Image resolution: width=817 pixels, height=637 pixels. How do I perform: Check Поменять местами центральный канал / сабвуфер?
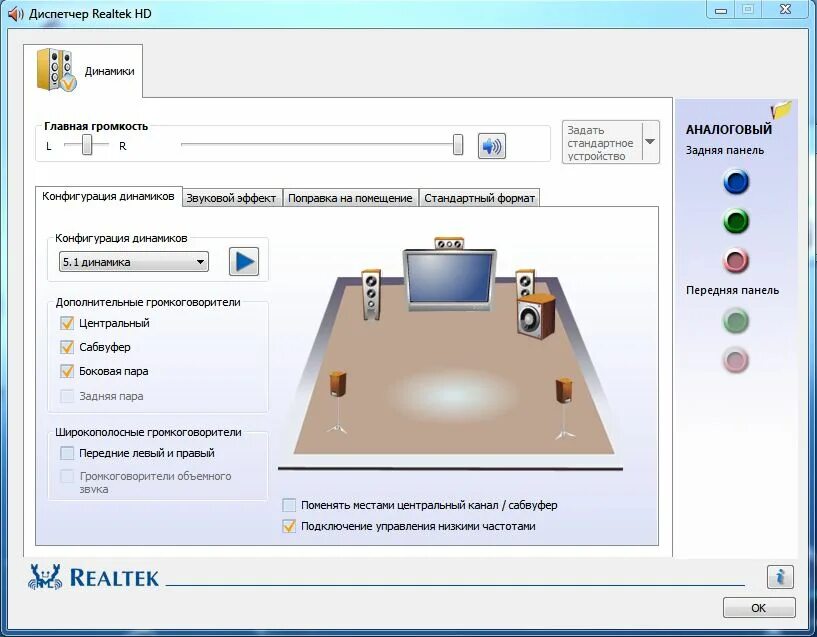289,505
